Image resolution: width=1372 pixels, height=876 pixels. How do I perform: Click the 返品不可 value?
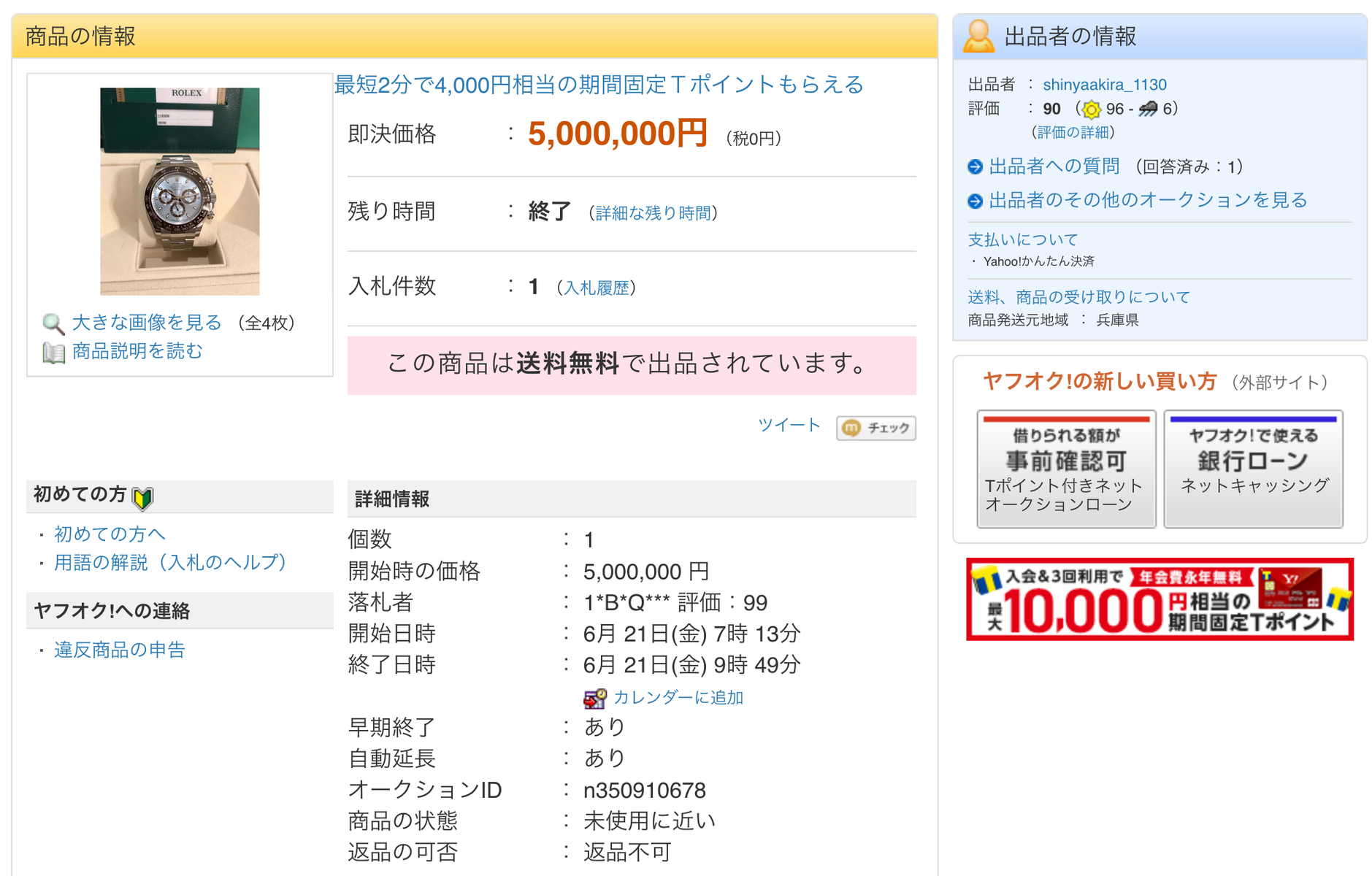pos(627,853)
